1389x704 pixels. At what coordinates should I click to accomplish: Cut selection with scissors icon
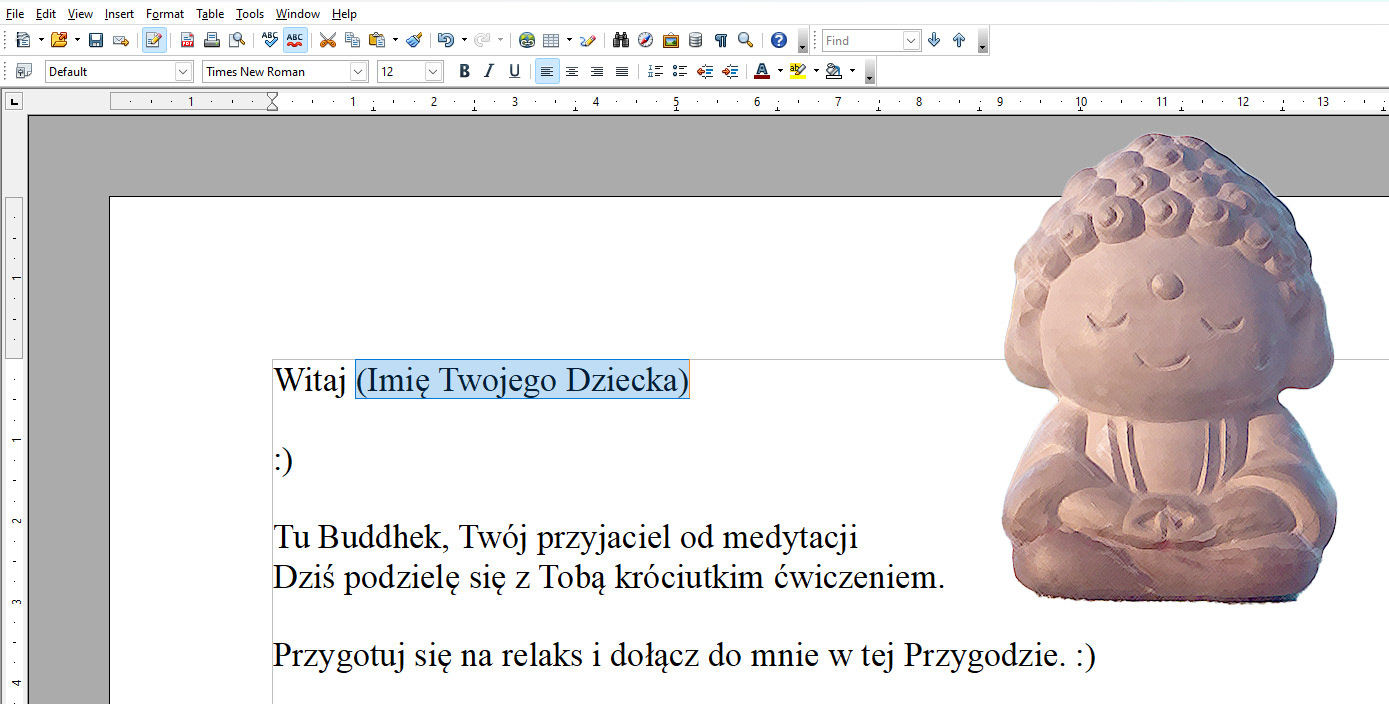[x=328, y=40]
